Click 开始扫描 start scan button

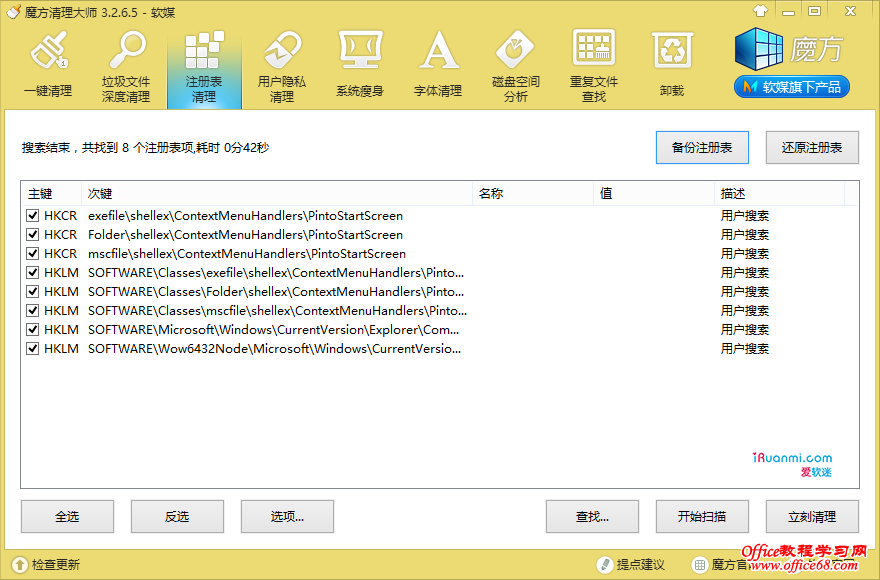(702, 517)
